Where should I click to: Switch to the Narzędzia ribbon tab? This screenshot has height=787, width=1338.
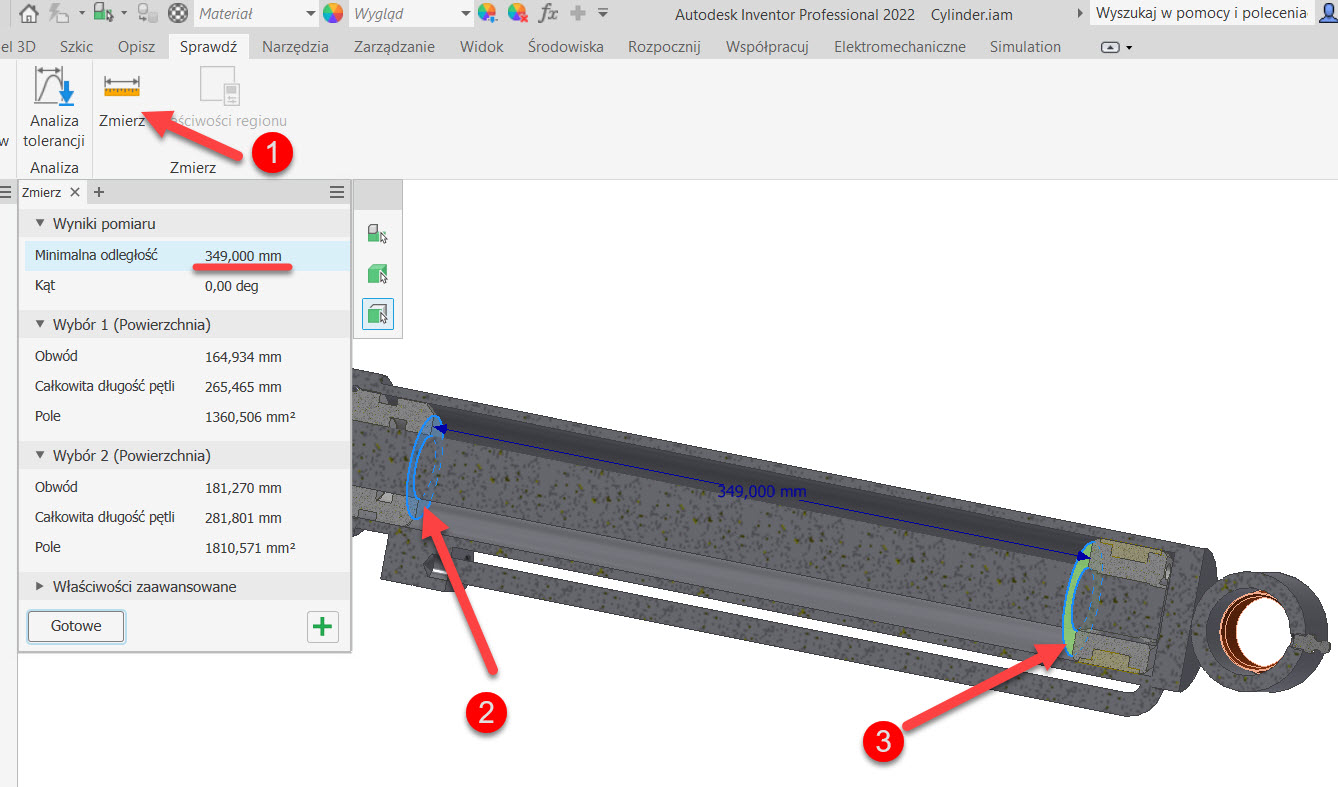click(x=295, y=47)
